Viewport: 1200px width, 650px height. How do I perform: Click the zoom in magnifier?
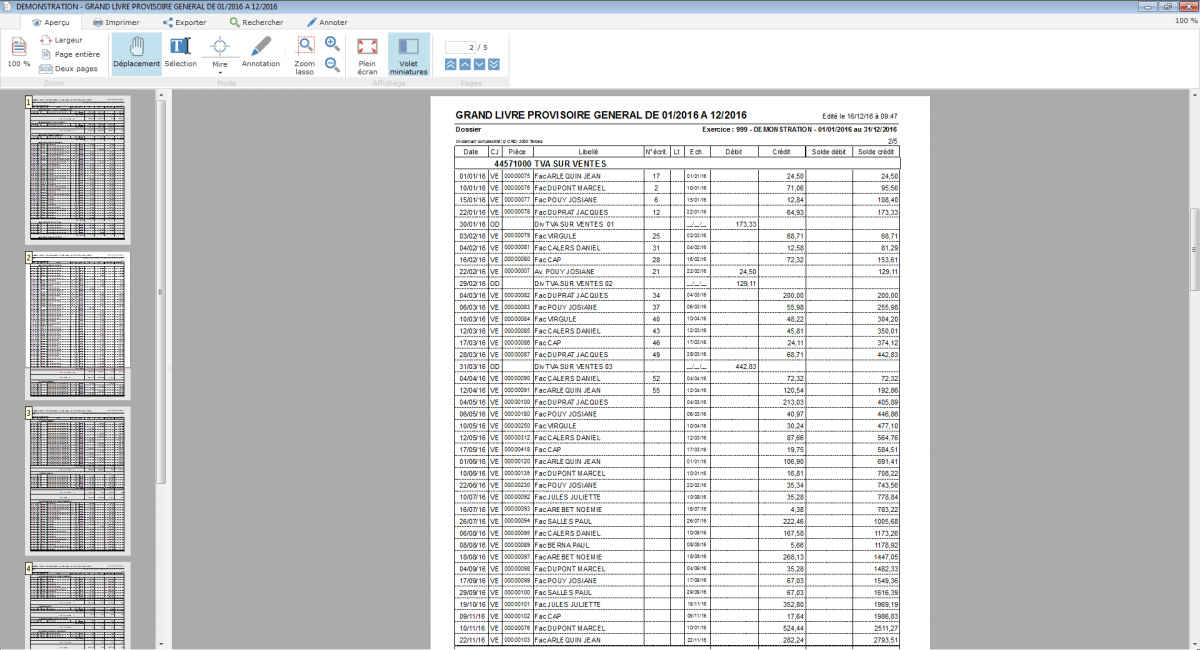pos(333,44)
